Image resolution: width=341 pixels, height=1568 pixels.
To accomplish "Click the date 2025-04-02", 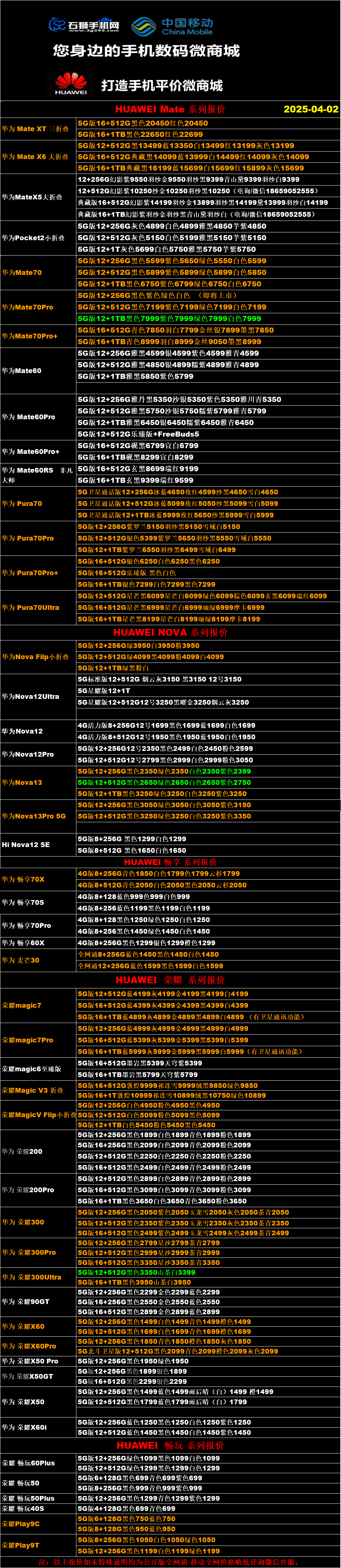I will (310, 109).
